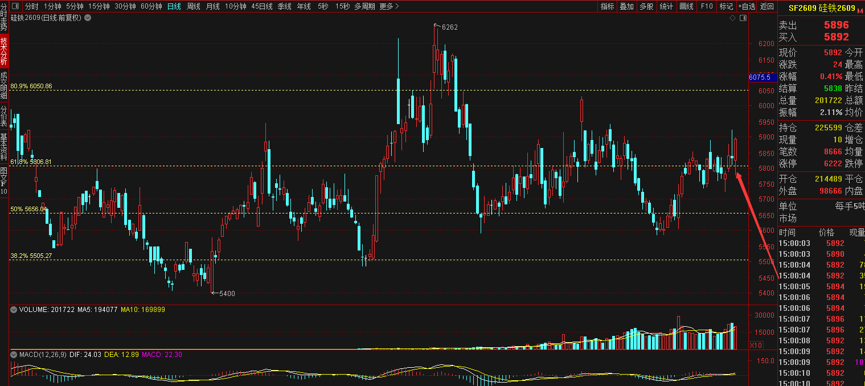The height and width of the screenshot is (386, 865).
Task: Click the 开仓 214489 value
Action: click(x=828, y=179)
